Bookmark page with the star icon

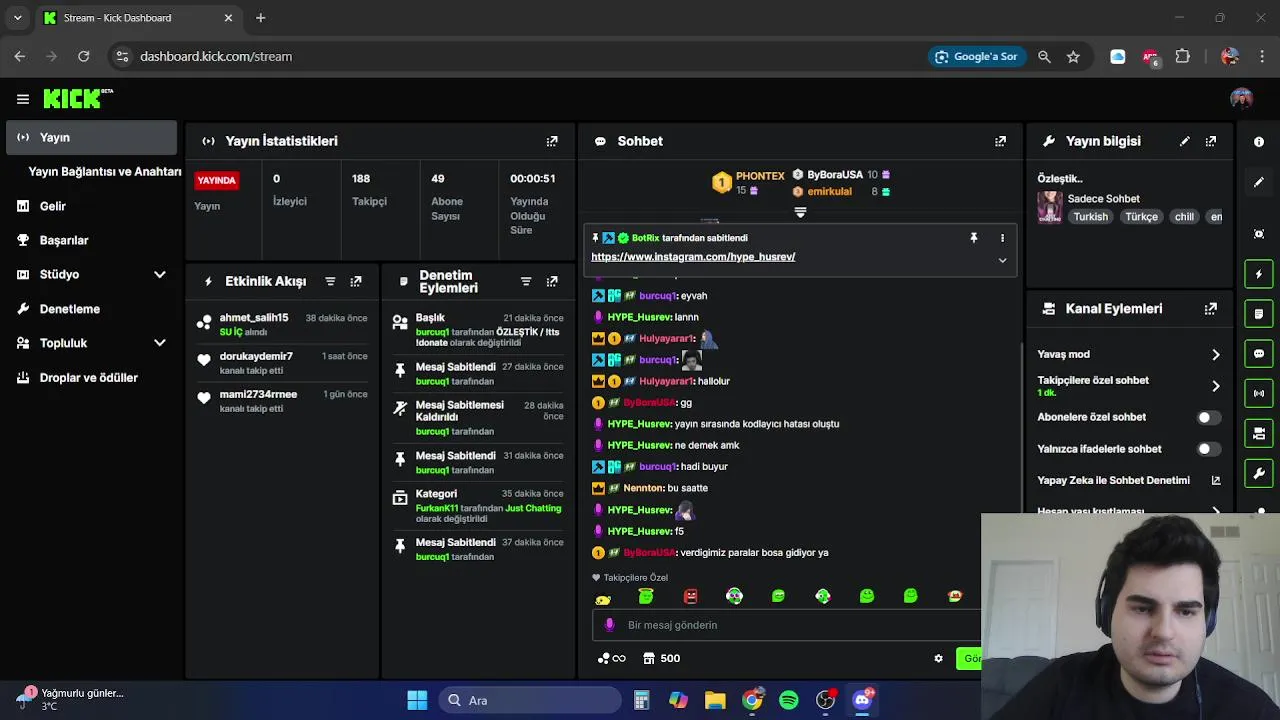point(1073,57)
